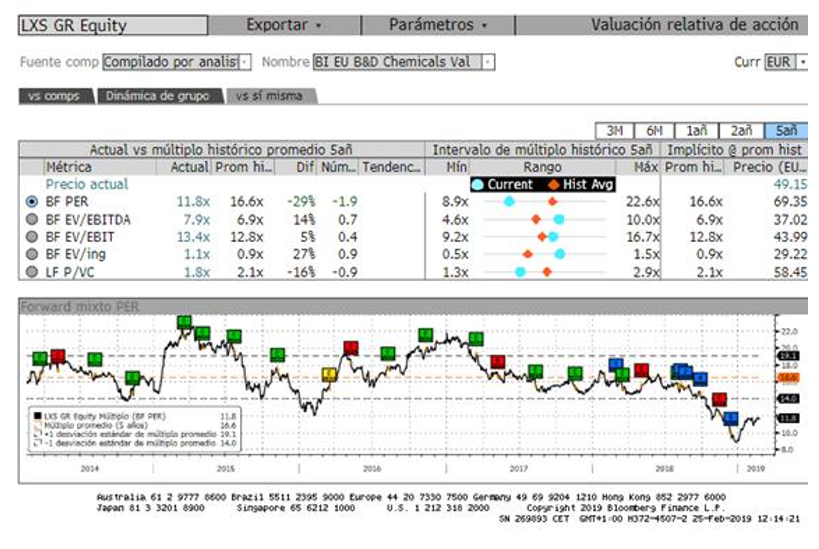Set period to 2añ
Viewport: 819px width, 549px height.
pos(741,131)
